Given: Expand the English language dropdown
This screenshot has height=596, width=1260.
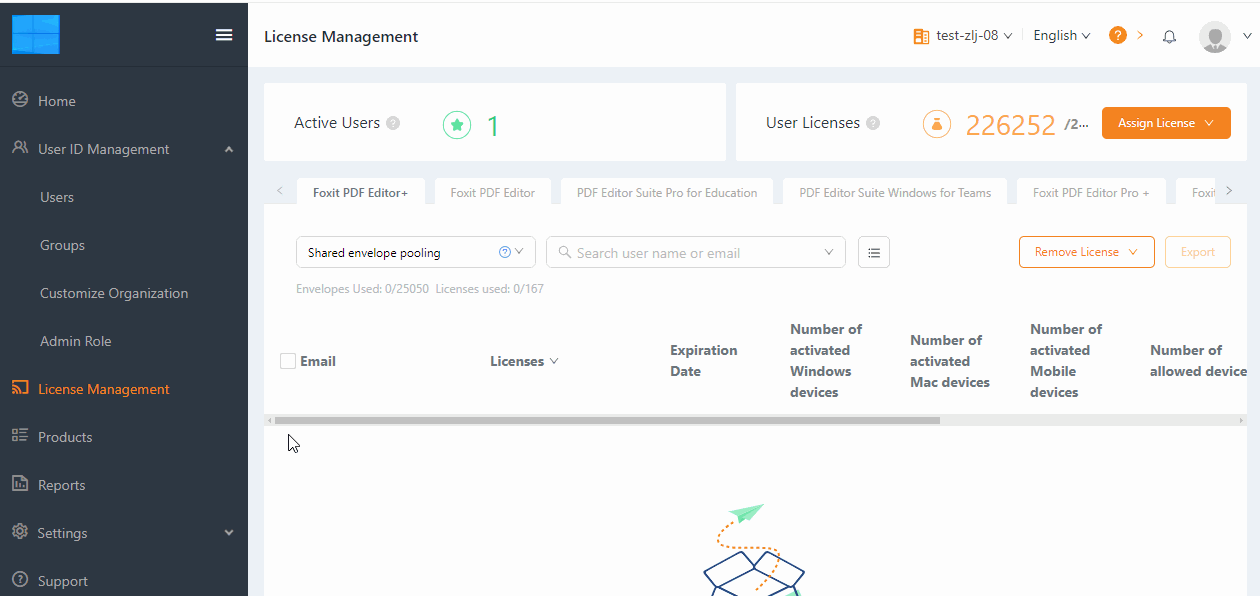Looking at the screenshot, I should tap(1061, 35).
